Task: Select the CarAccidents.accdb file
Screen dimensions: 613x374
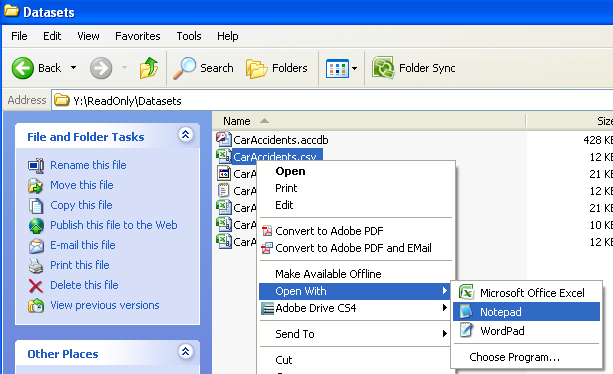Action: tap(281, 140)
